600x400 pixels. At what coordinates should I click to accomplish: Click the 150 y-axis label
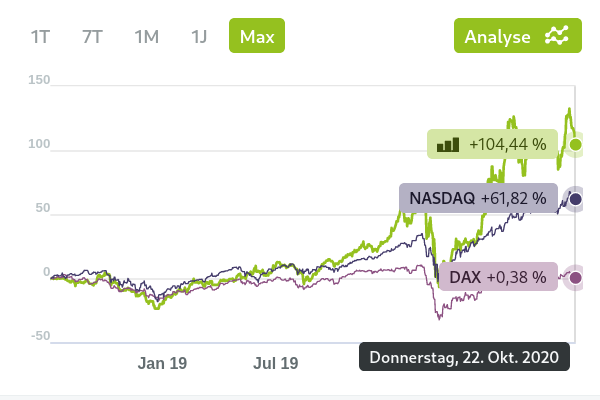click(40, 80)
